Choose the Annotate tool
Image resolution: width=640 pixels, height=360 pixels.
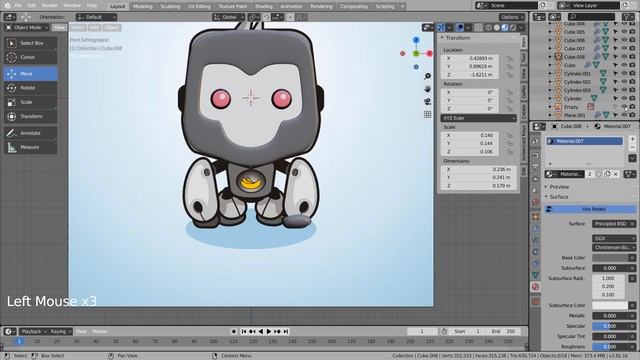coord(31,133)
